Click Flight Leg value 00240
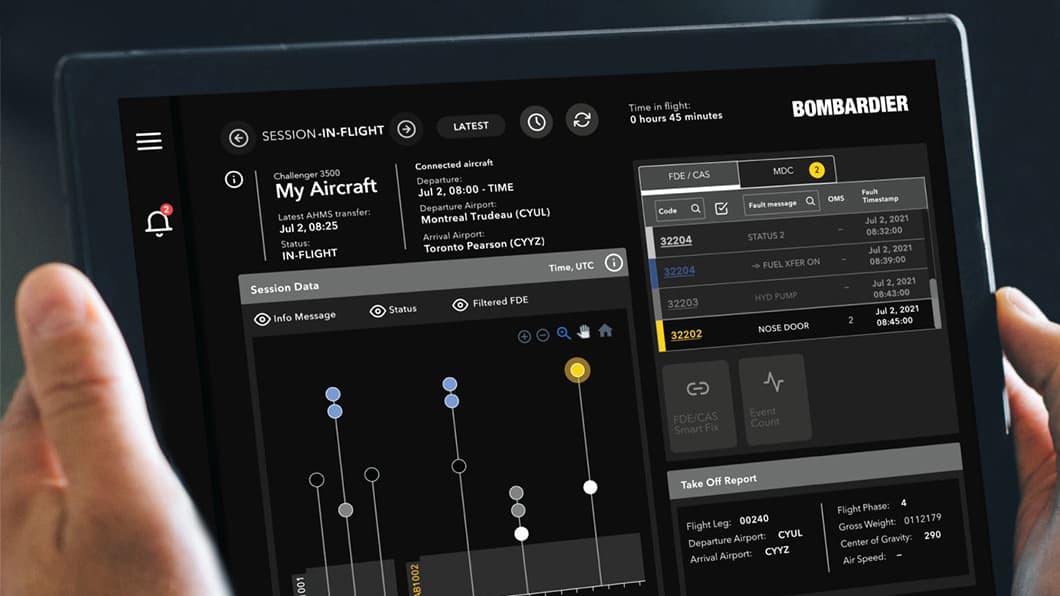1060x596 pixels. [754, 520]
